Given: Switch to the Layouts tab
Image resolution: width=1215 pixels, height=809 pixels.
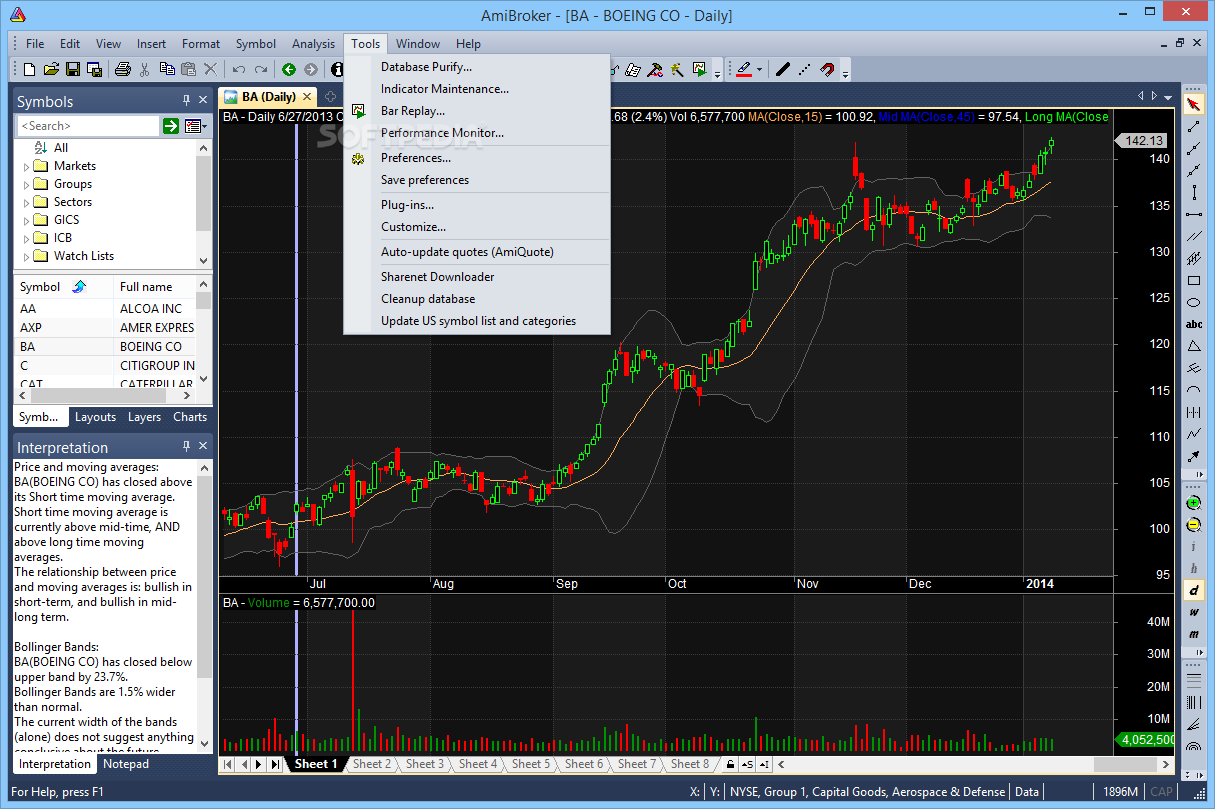Looking at the screenshot, I should coord(95,417).
